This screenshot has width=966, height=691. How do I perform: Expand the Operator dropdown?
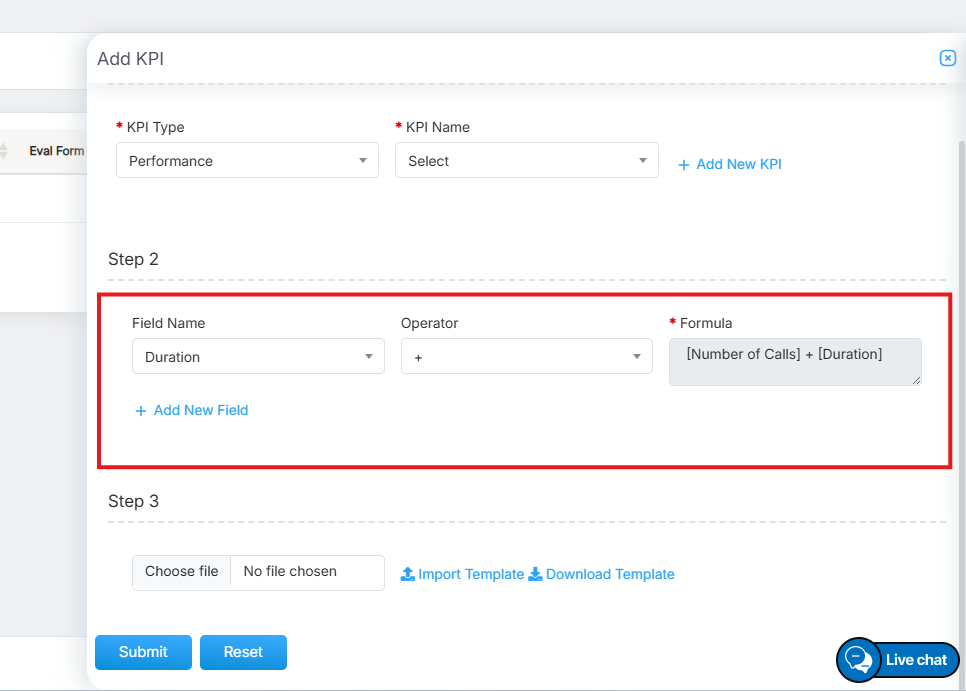pyautogui.click(x=526, y=357)
